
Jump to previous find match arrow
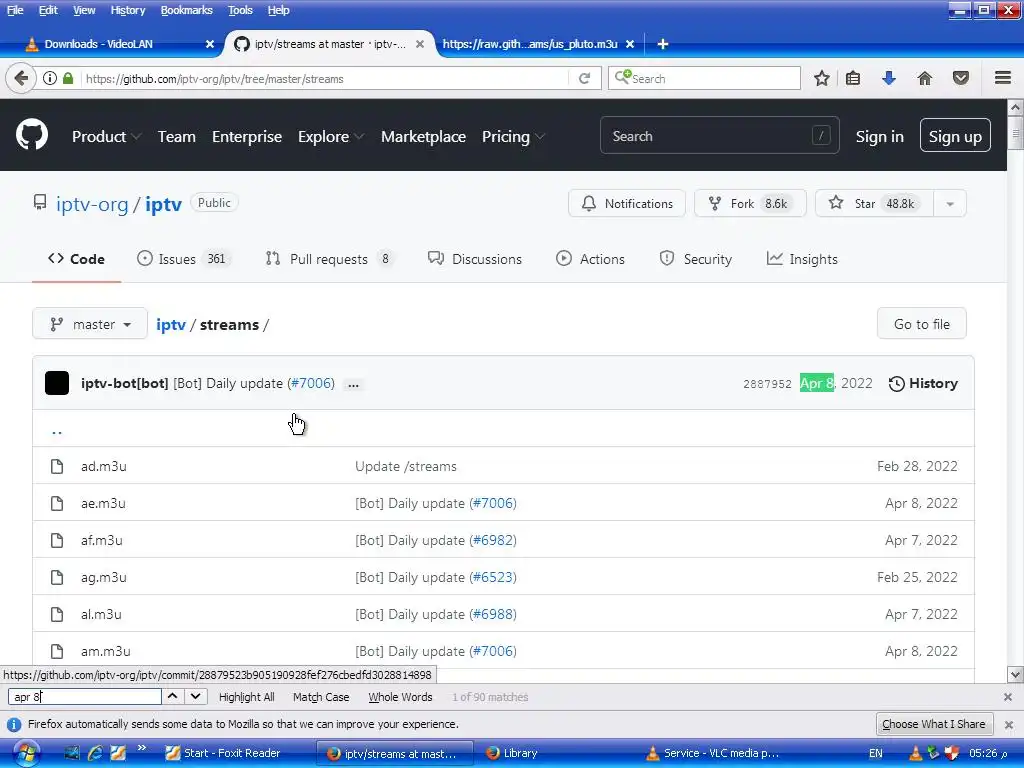point(172,696)
